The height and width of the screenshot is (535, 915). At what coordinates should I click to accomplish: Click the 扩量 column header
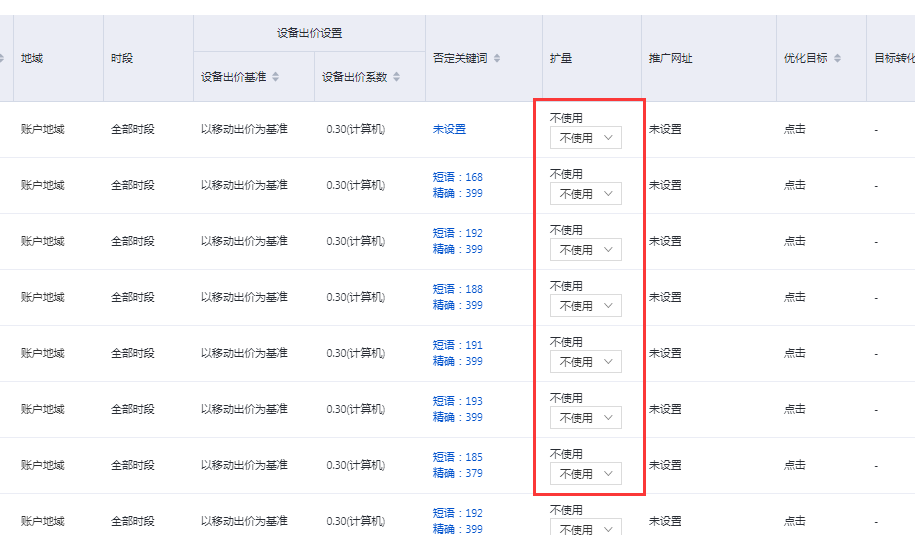561,58
